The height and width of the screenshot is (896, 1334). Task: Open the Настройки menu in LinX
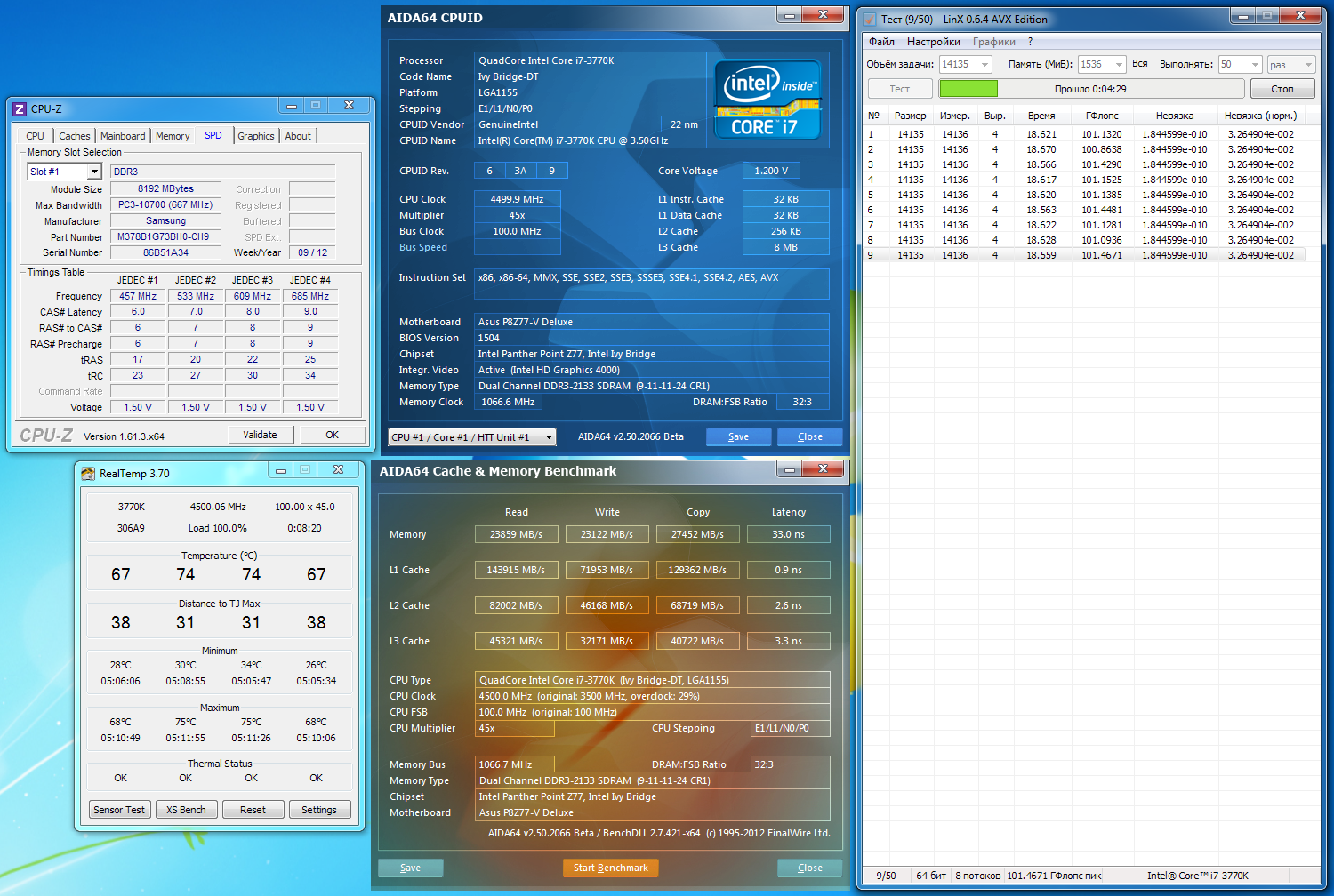(933, 42)
